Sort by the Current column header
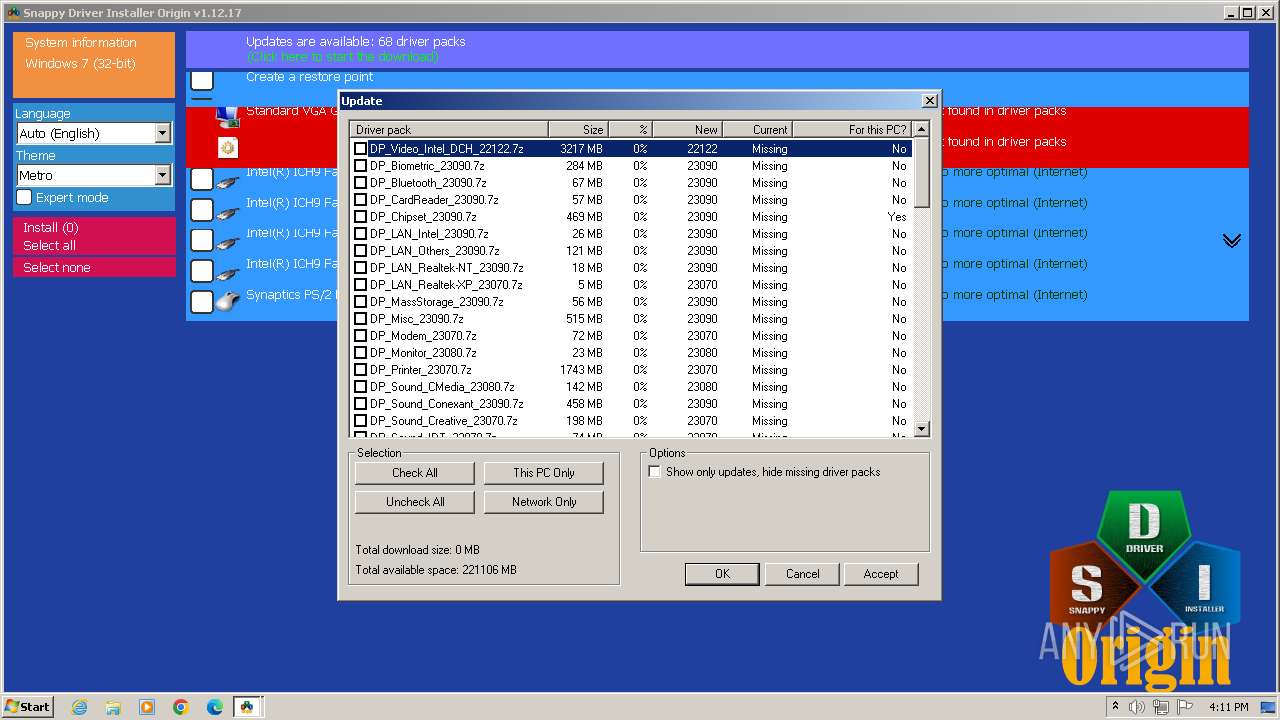This screenshot has height=720, width=1280. 758,129
